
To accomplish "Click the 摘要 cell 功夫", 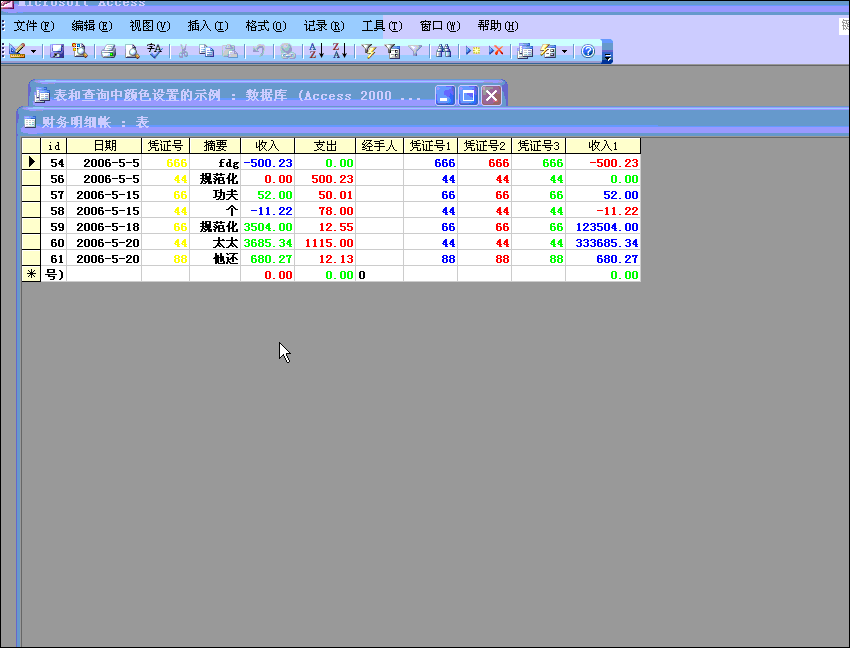I will coord(215,195).
